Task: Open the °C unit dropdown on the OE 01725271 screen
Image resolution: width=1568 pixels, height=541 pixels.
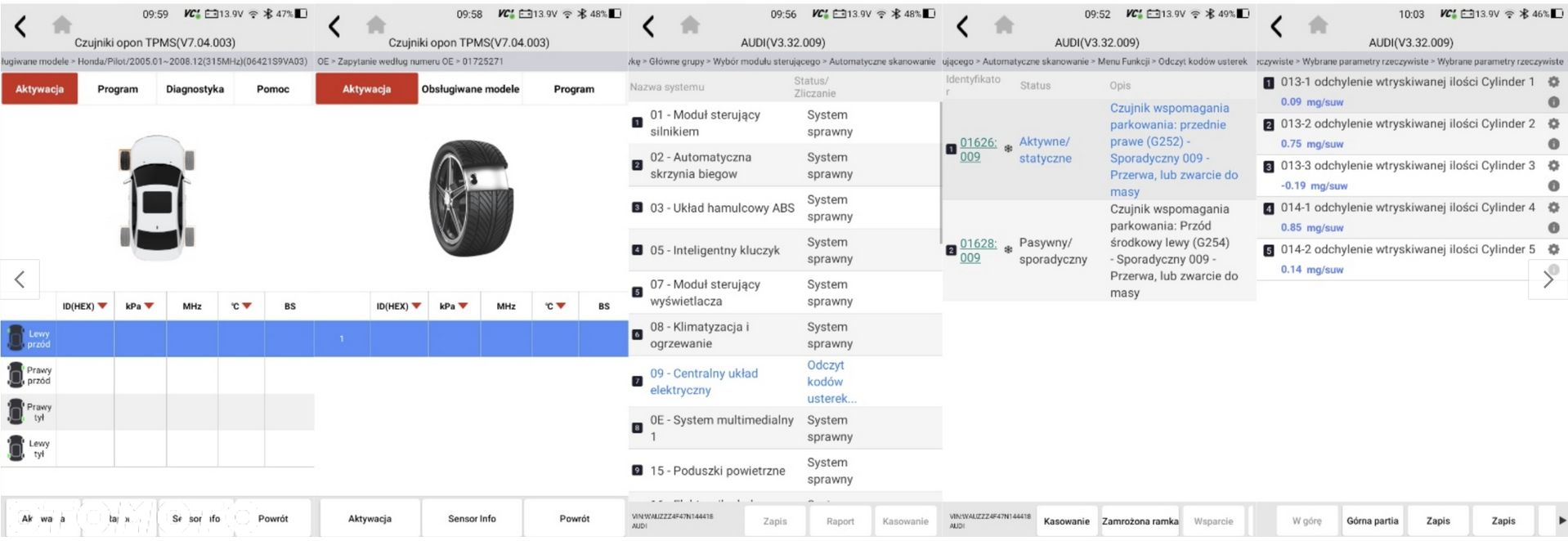Action: click(561, 306)
